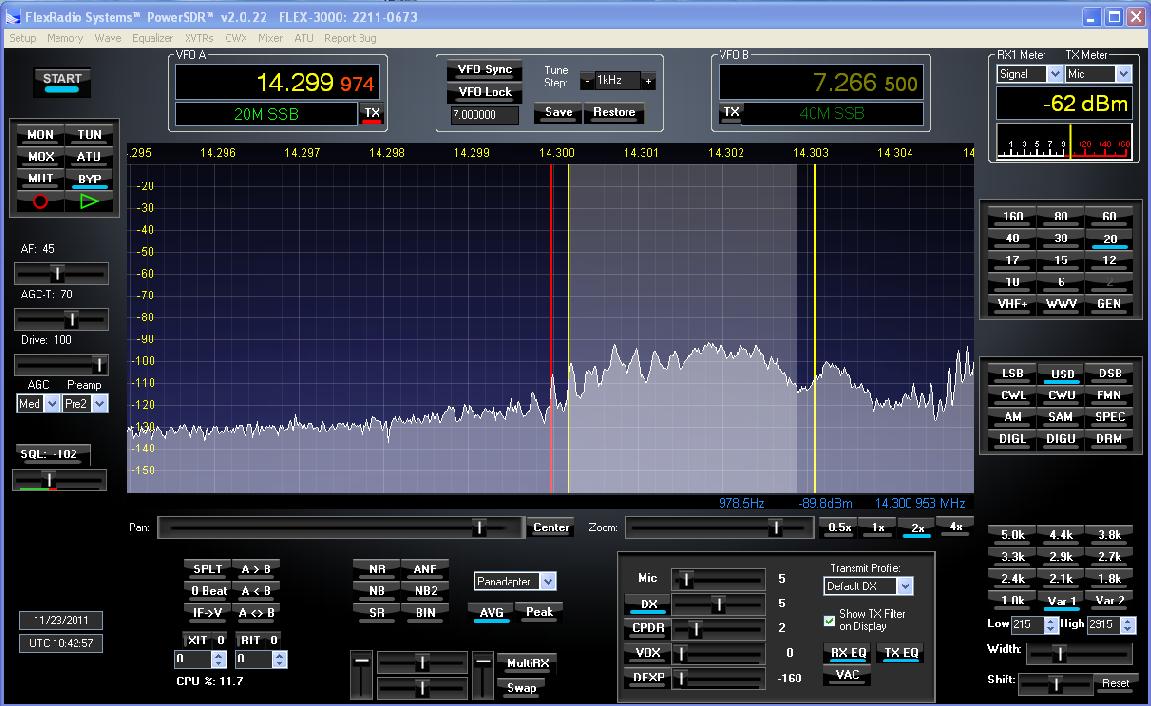Select the 160 meter band button
The image size is (1151, 706).
pos(1012,216)
